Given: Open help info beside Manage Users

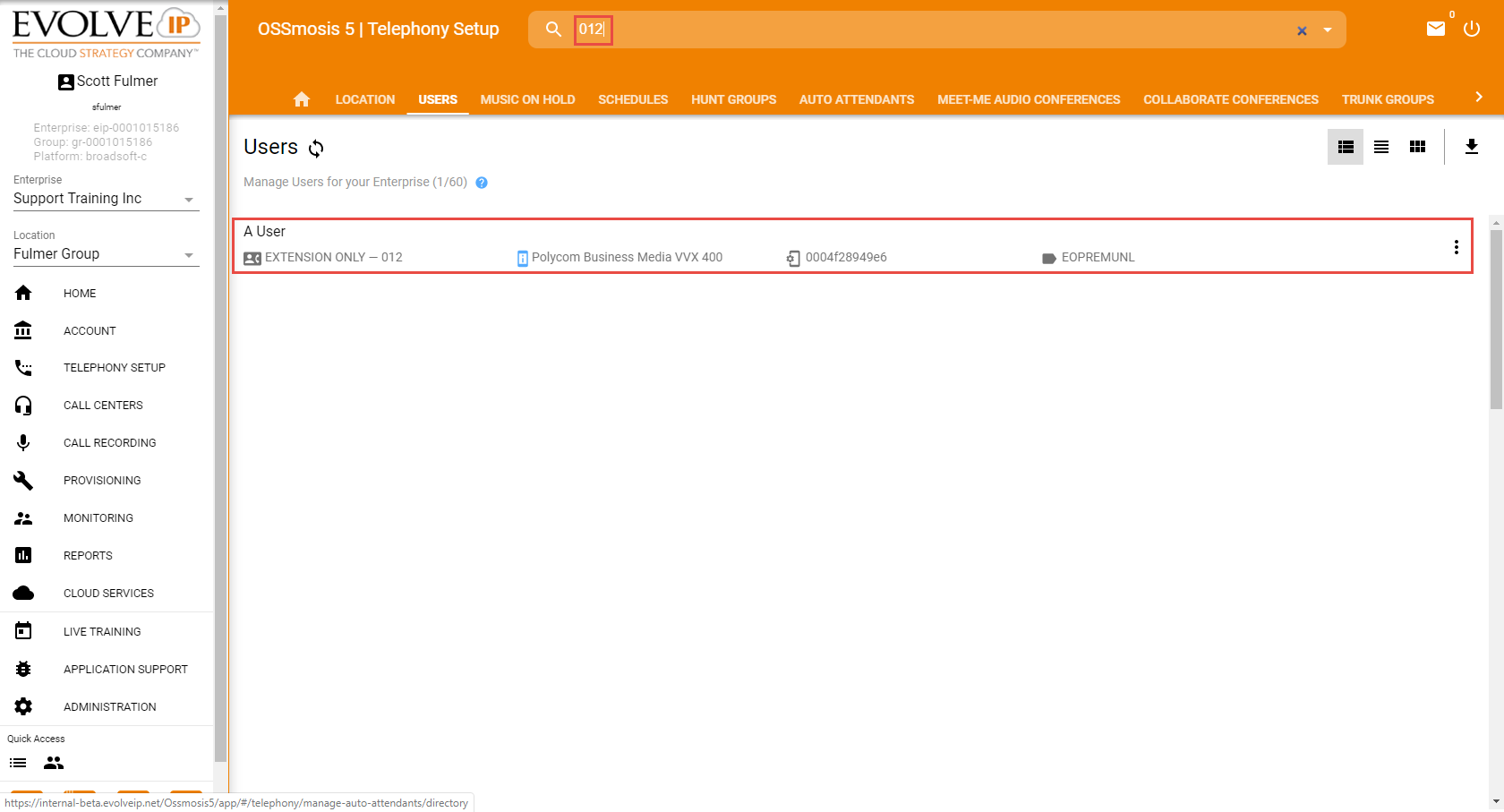Looking at the screenshot, I should point(482,183).
